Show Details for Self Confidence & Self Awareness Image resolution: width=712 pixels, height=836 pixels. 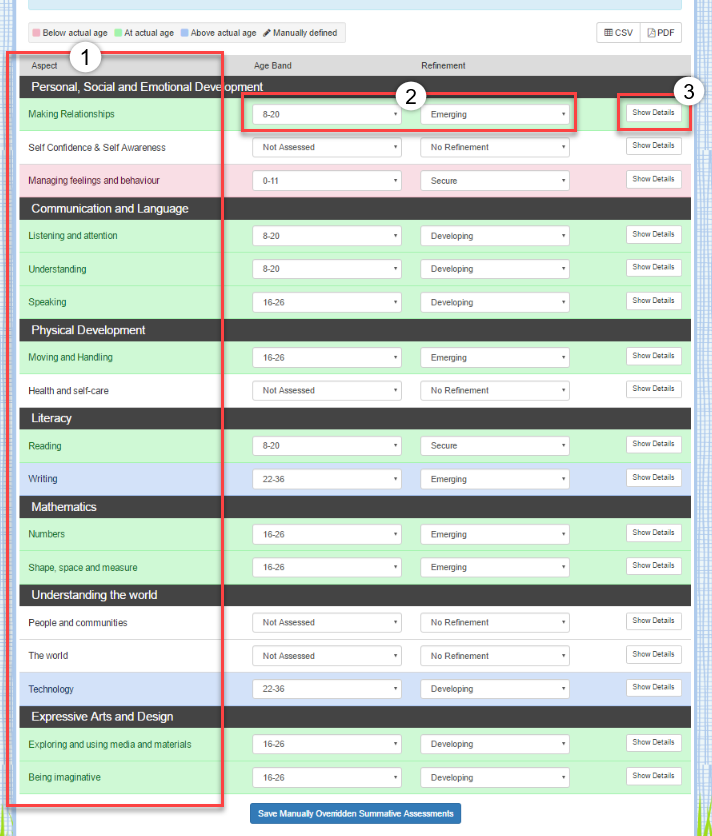(653, 146)
